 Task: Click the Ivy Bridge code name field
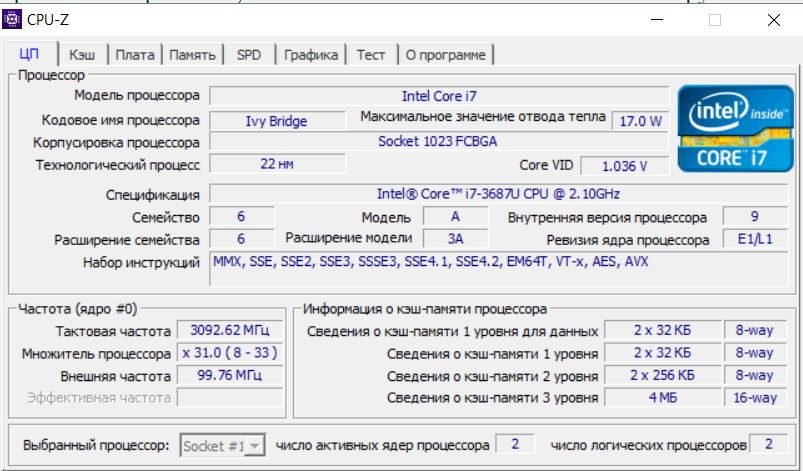[x=277, y=121]
